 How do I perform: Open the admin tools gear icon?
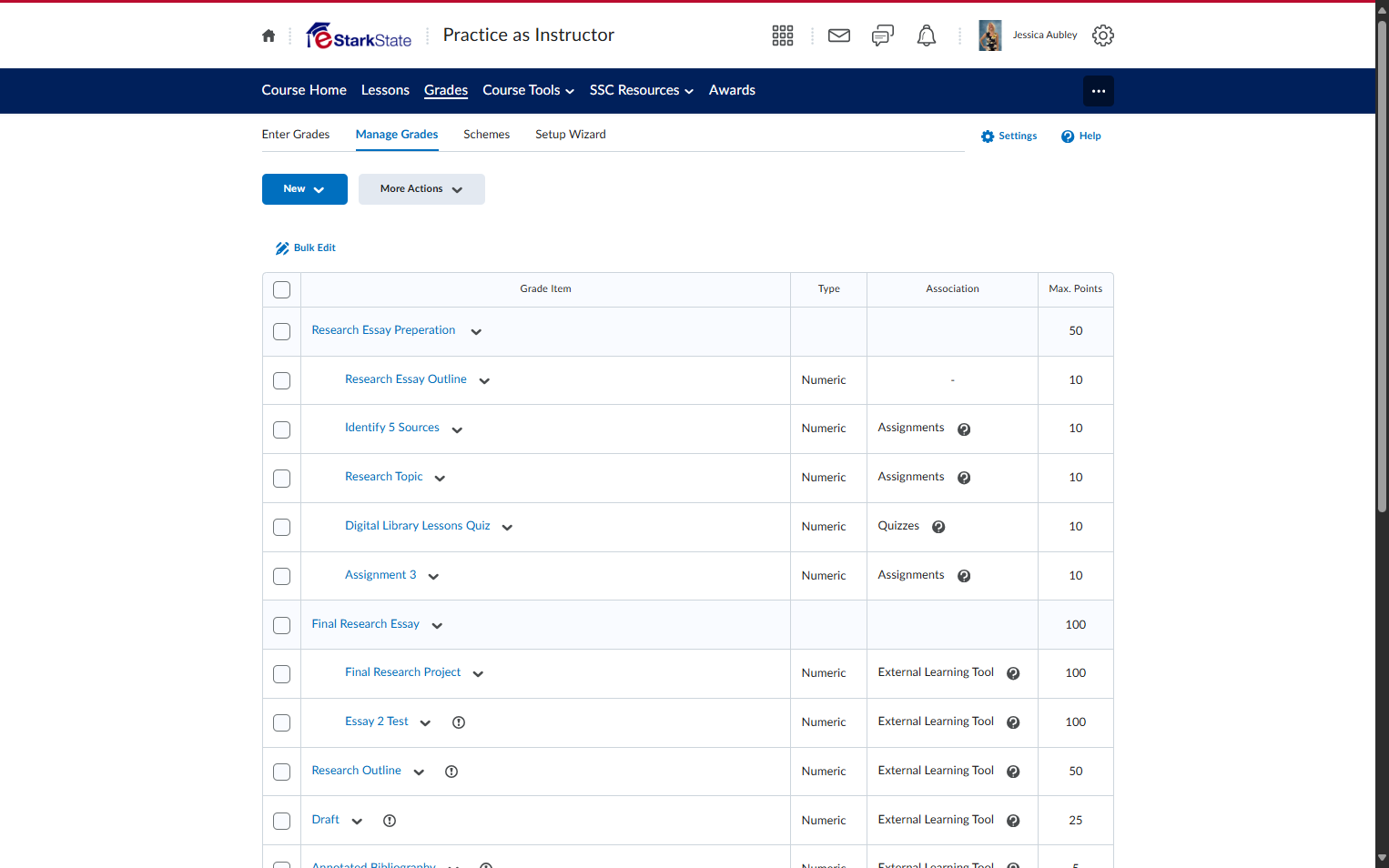pos(1103,35)
